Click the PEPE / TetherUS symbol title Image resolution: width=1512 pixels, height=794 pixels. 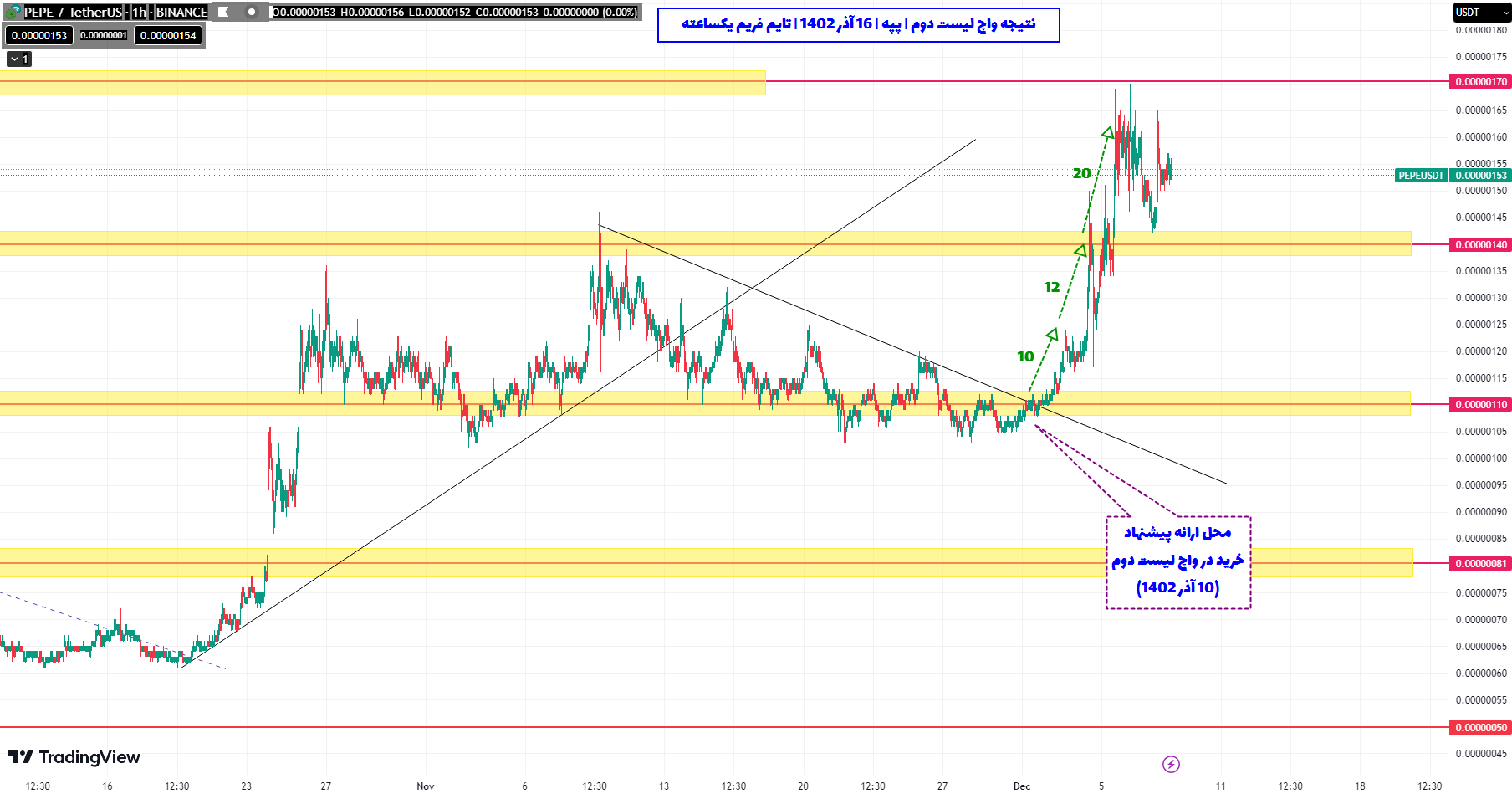[73, 12]
